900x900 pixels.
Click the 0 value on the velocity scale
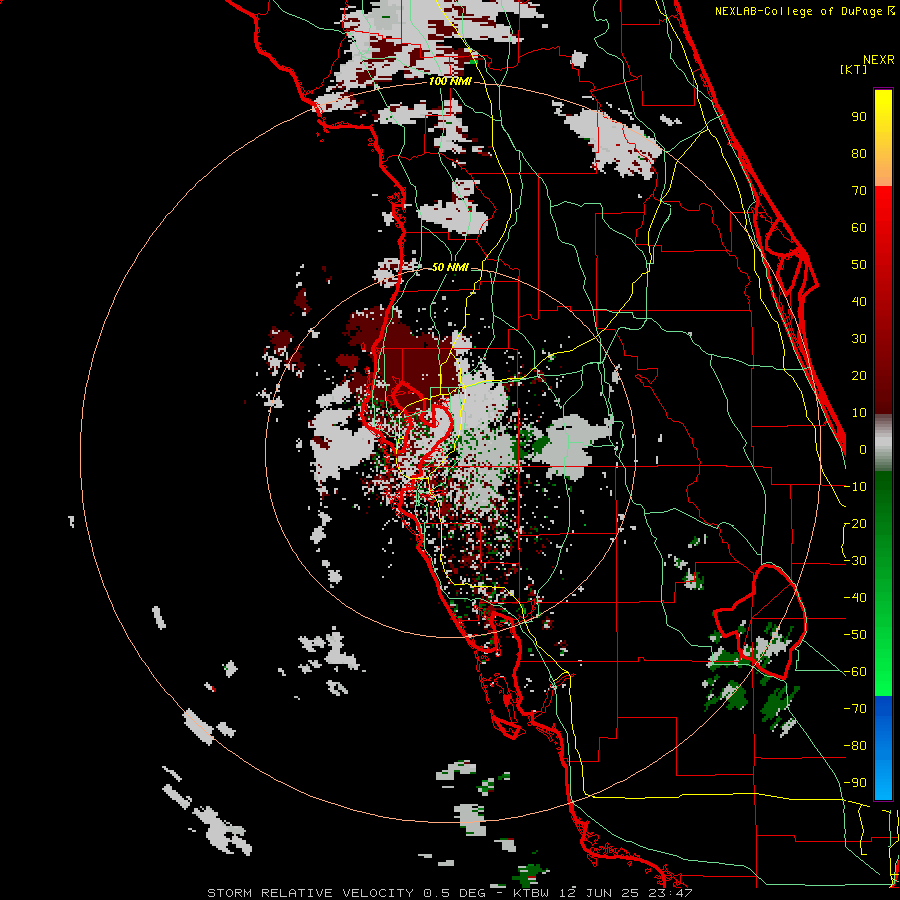[863, 450]
